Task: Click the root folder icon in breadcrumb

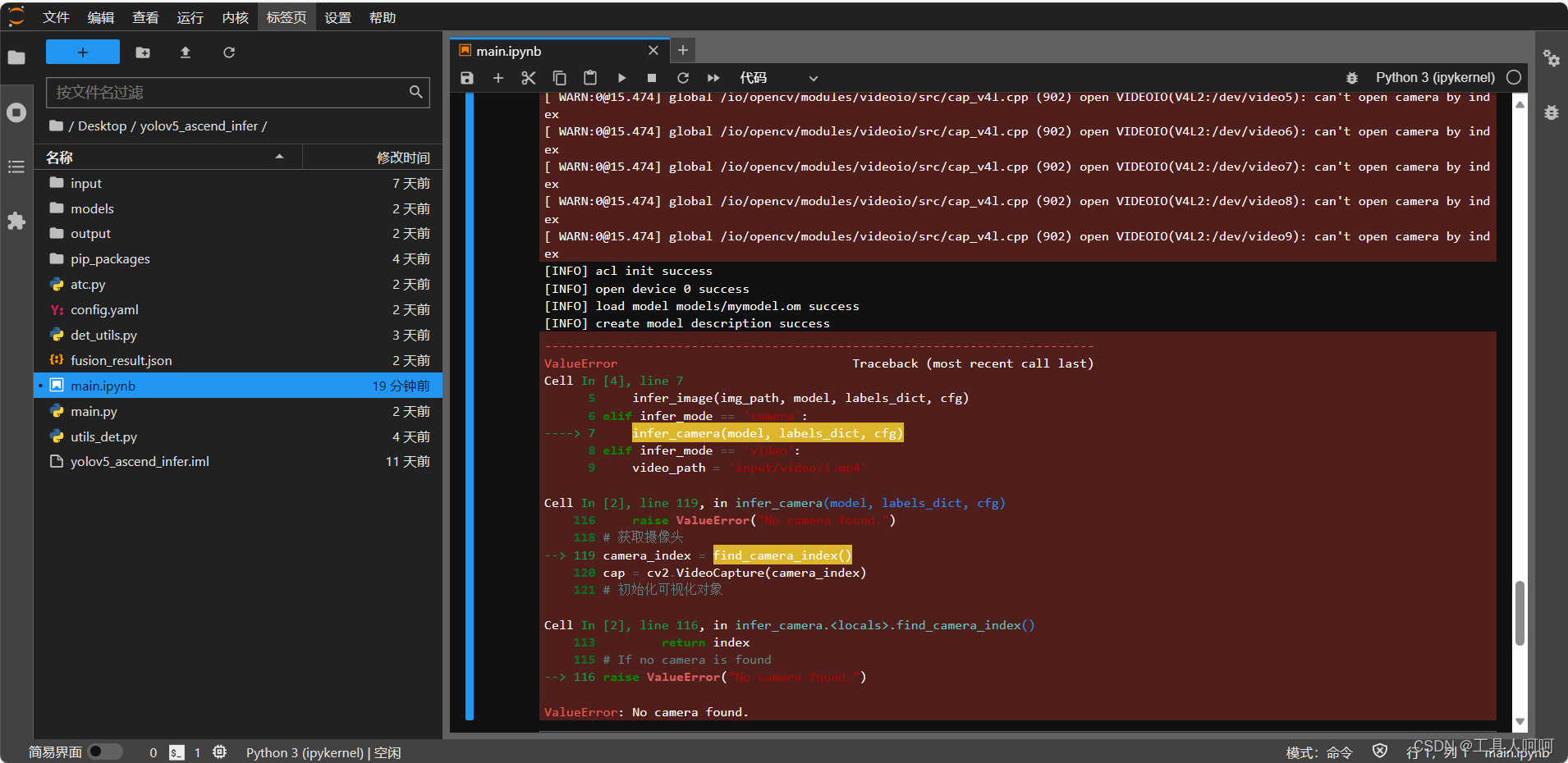Action: pos(56,126)
